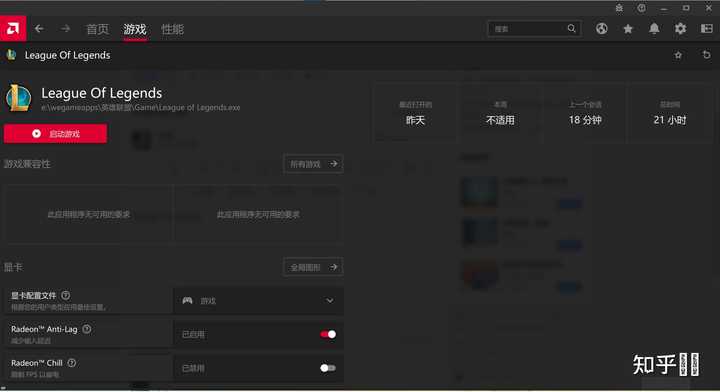Click the large League Of Legends logo
Viewport: 720px width, 392px height.
18,98
